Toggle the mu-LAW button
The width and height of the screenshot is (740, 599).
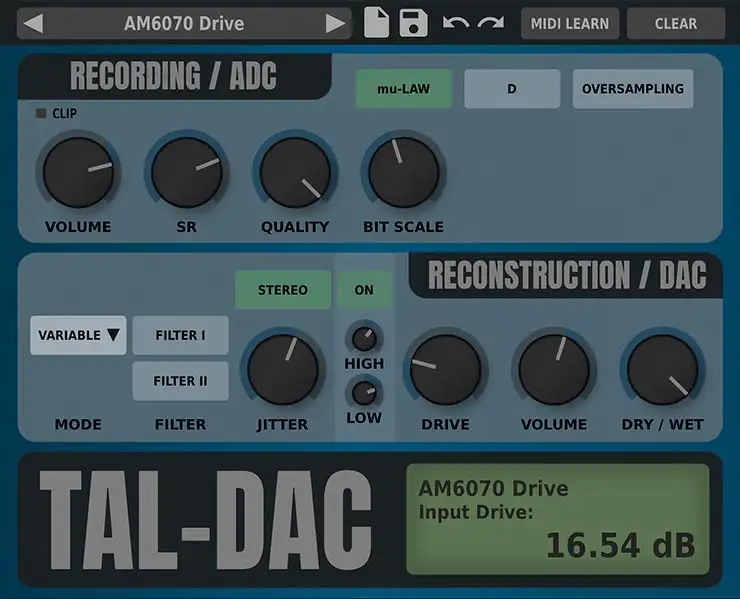(404, 89)
